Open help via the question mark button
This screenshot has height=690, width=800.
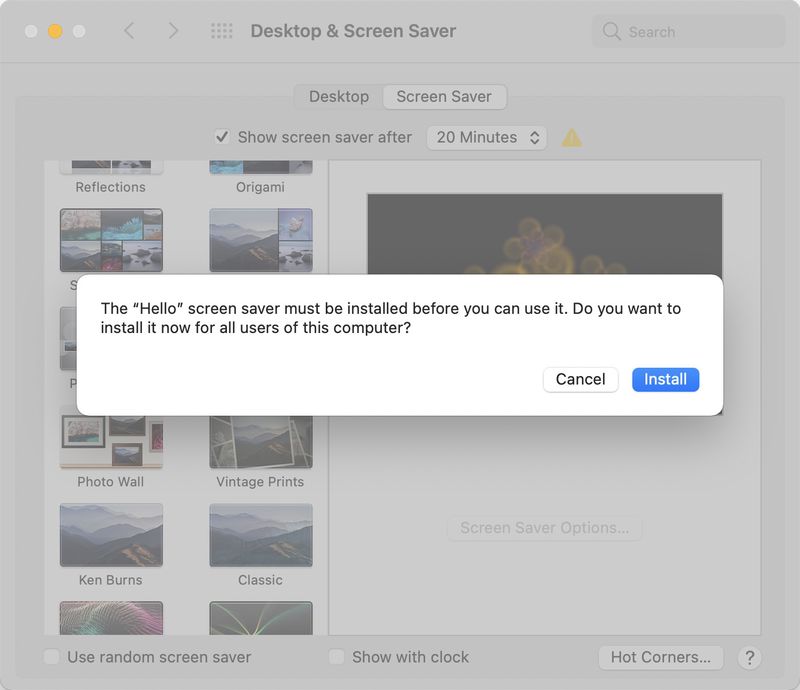point(748,658)
